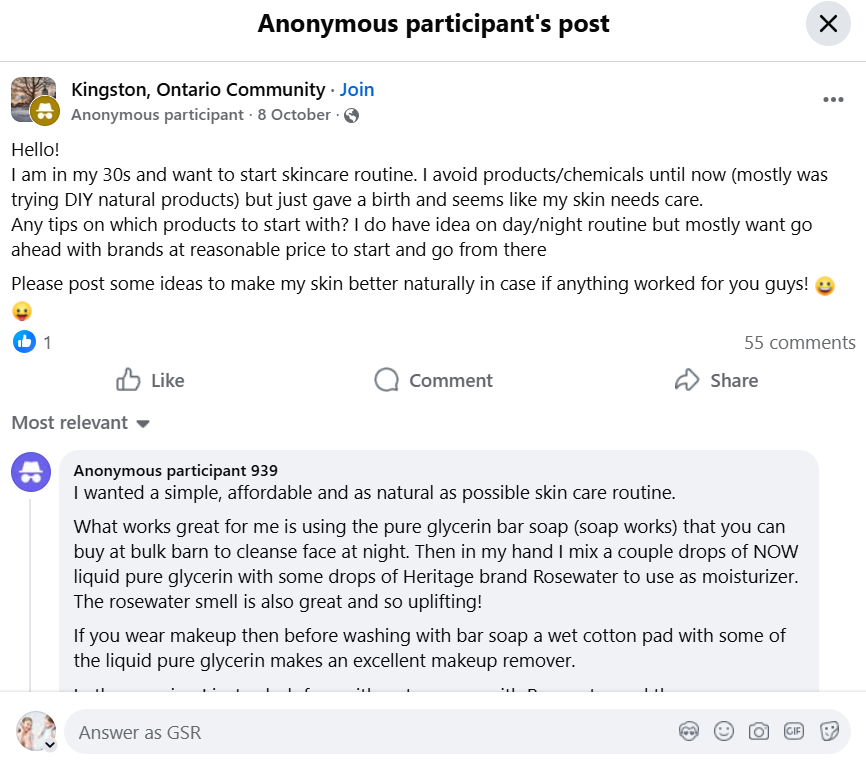Image resolution: width=866 pixels, height=762 pixels.
Task: Close the Anonymous participant's post dialog
Action: 828,24
